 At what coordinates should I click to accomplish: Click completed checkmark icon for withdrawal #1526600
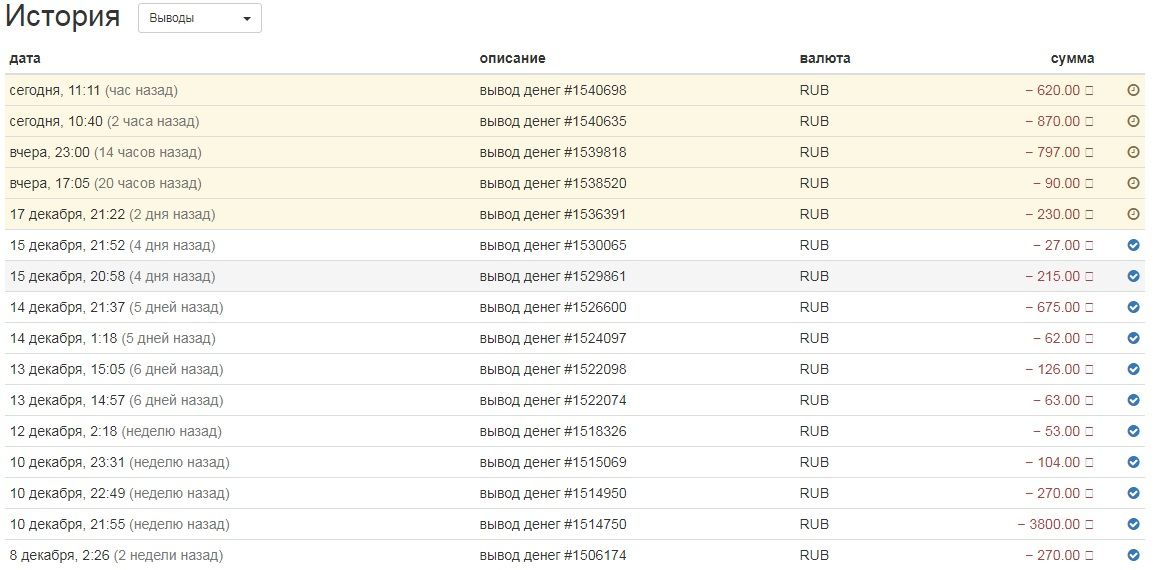(x=1133, y=307)
